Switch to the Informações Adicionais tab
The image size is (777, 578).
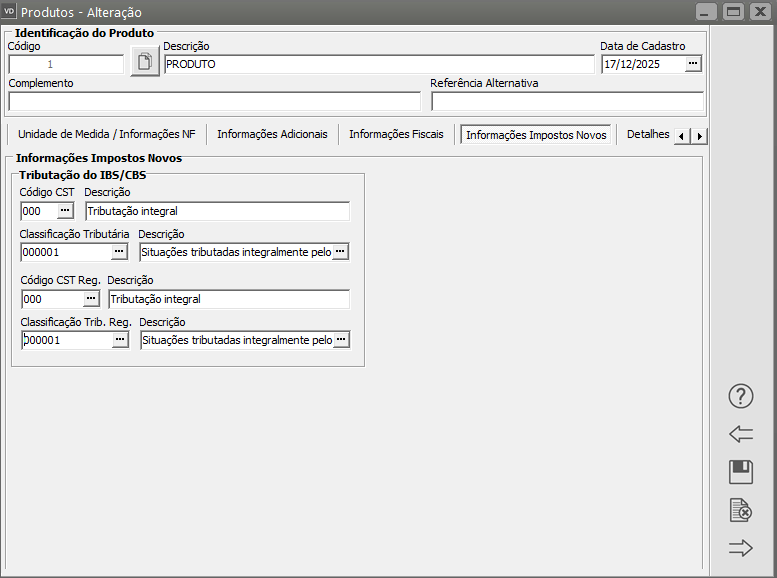coord(272,134)
